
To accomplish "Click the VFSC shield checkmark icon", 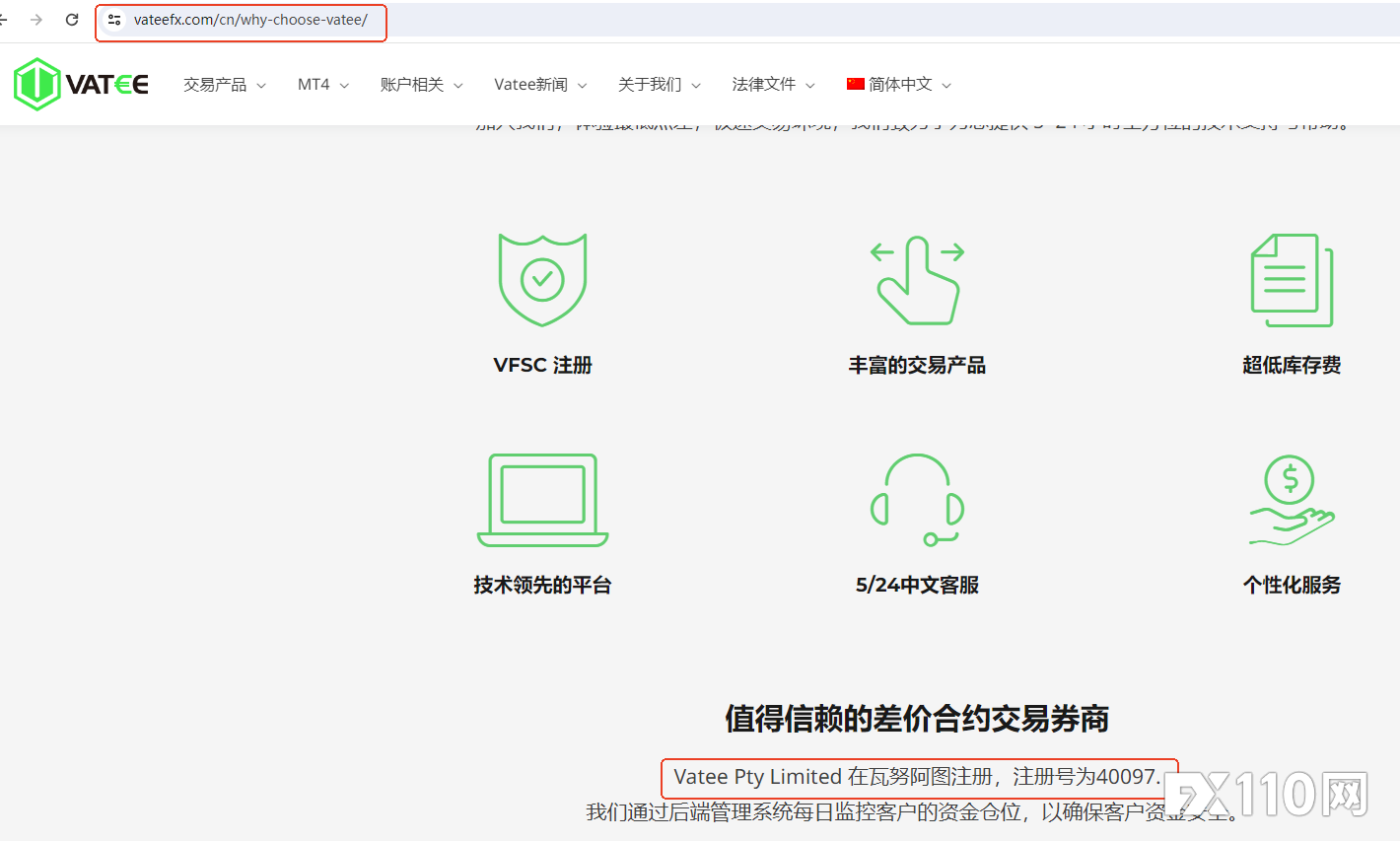I will tap(542, 280).
